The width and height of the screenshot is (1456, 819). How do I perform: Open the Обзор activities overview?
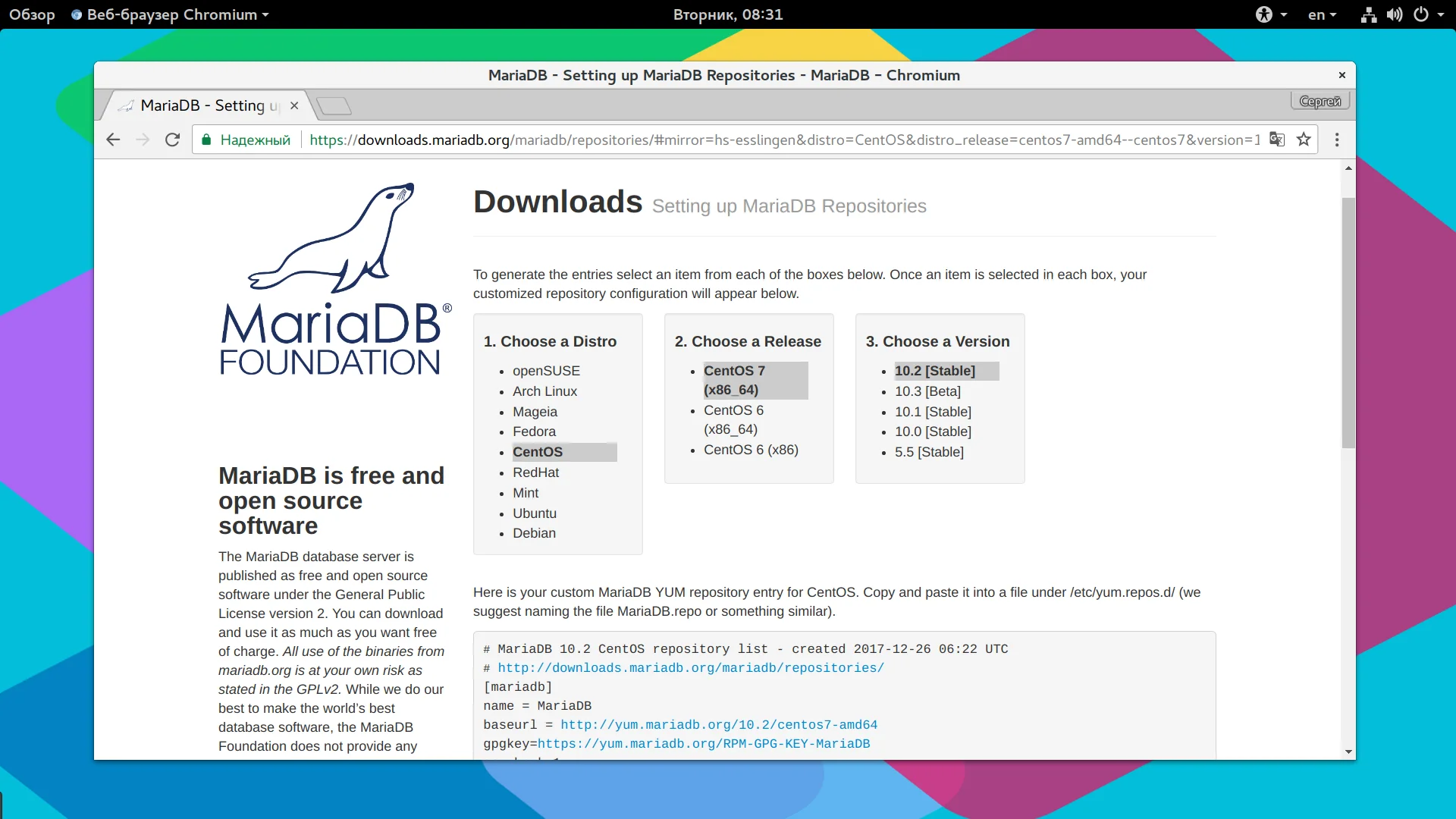point(32,14)
